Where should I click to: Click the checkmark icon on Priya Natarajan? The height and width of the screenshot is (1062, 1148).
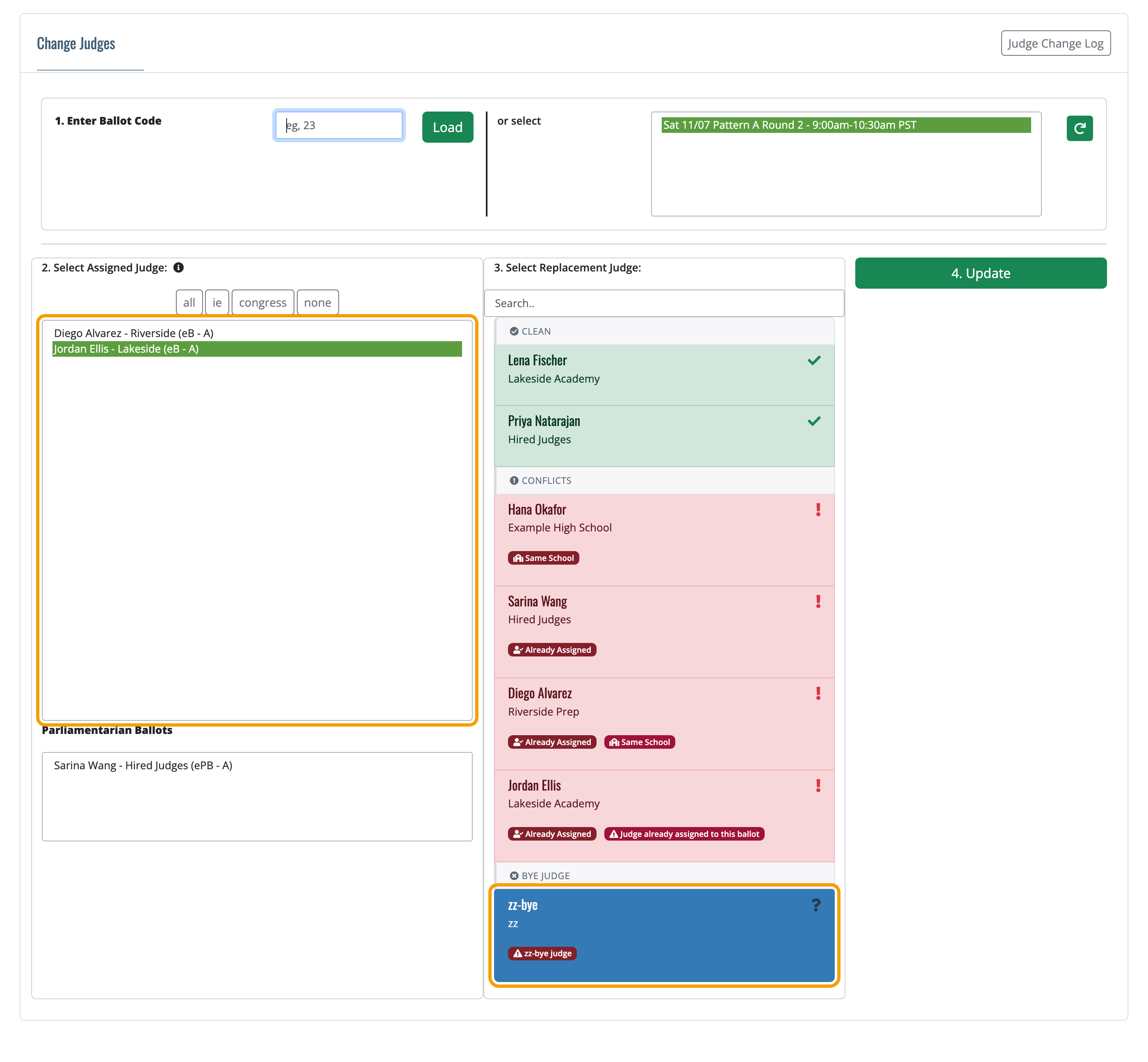click(813, 421)
